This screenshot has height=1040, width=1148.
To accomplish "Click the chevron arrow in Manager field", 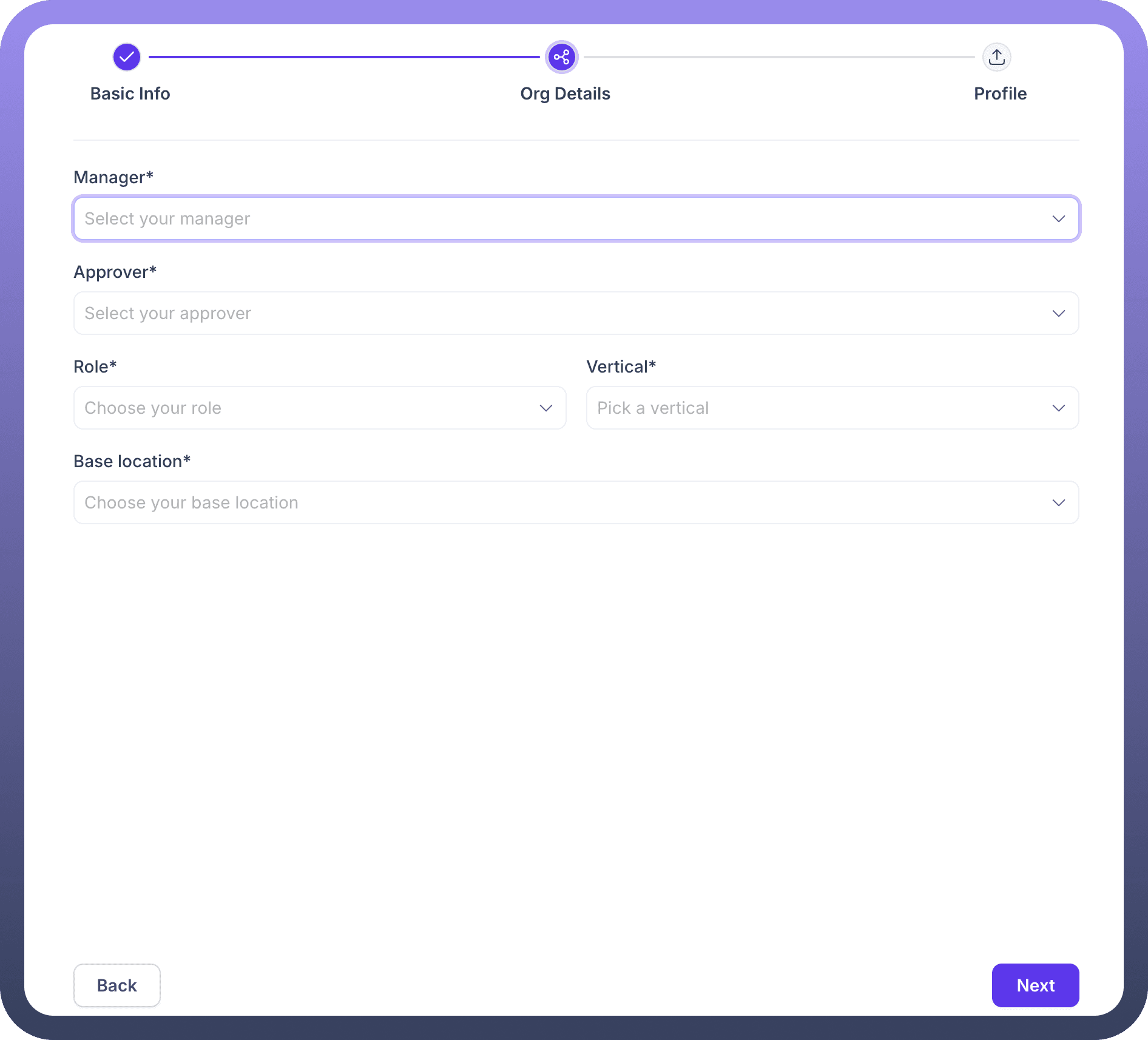I will tap(1058, 218).
